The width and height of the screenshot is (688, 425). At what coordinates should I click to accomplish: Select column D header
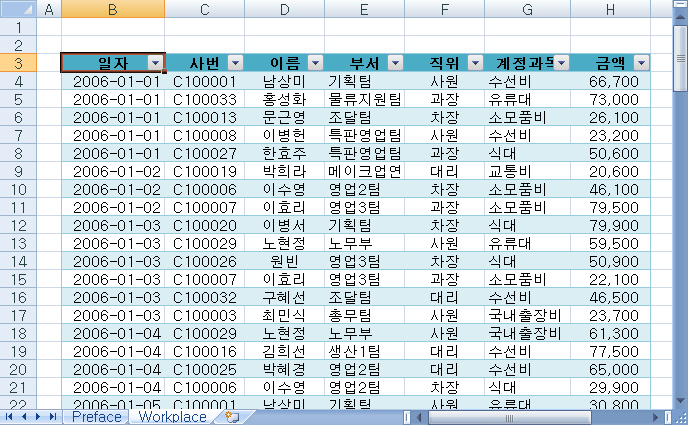coord(284,9)
